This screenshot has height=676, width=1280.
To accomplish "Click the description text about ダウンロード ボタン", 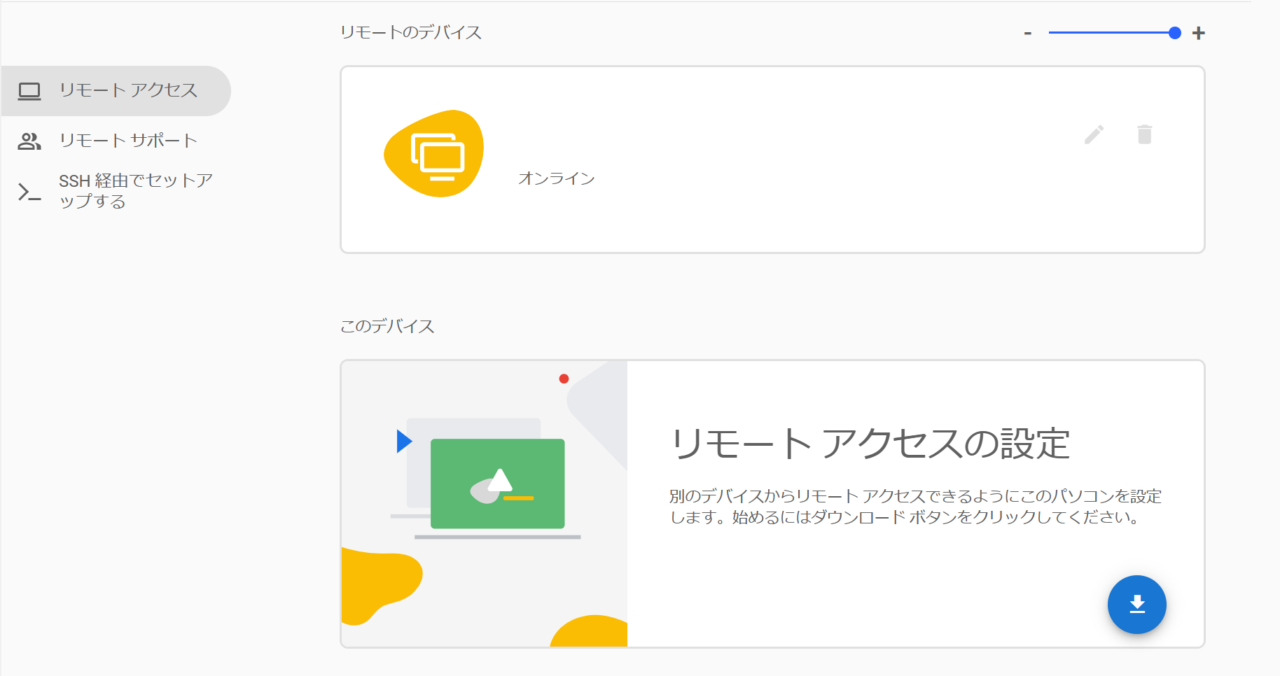I will coord(916,508).
